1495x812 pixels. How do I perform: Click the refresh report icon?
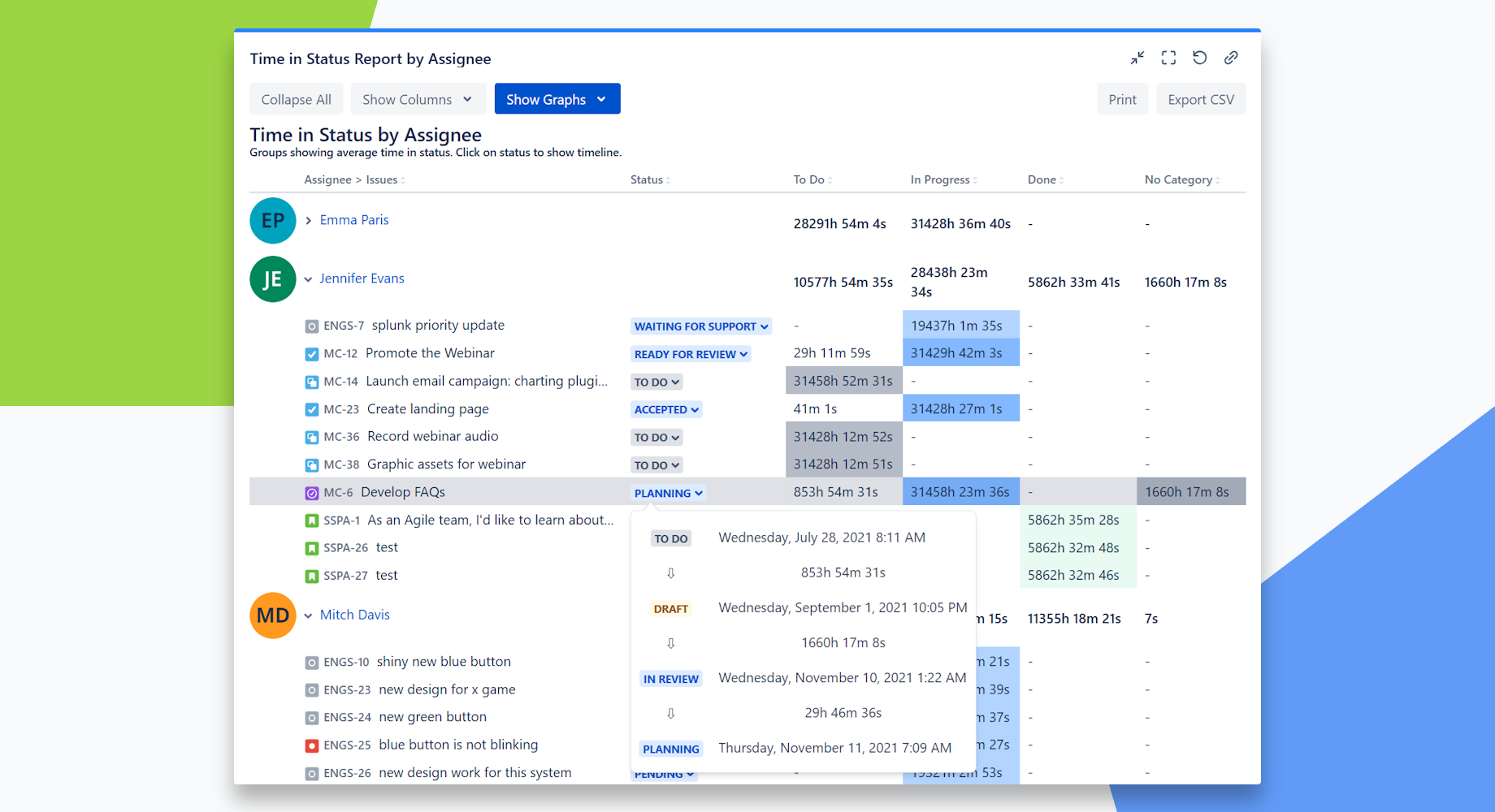tap(1200, 58)
